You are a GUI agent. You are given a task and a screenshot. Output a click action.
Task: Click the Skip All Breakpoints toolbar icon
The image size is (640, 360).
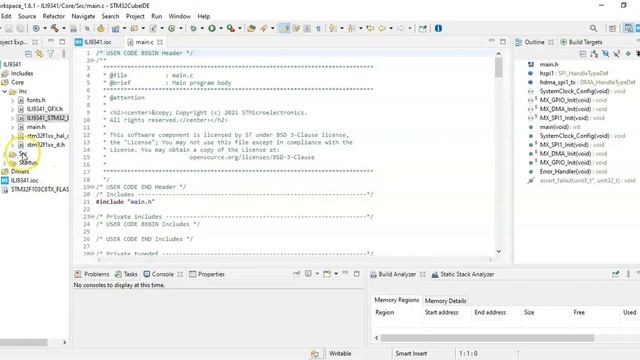87,28
